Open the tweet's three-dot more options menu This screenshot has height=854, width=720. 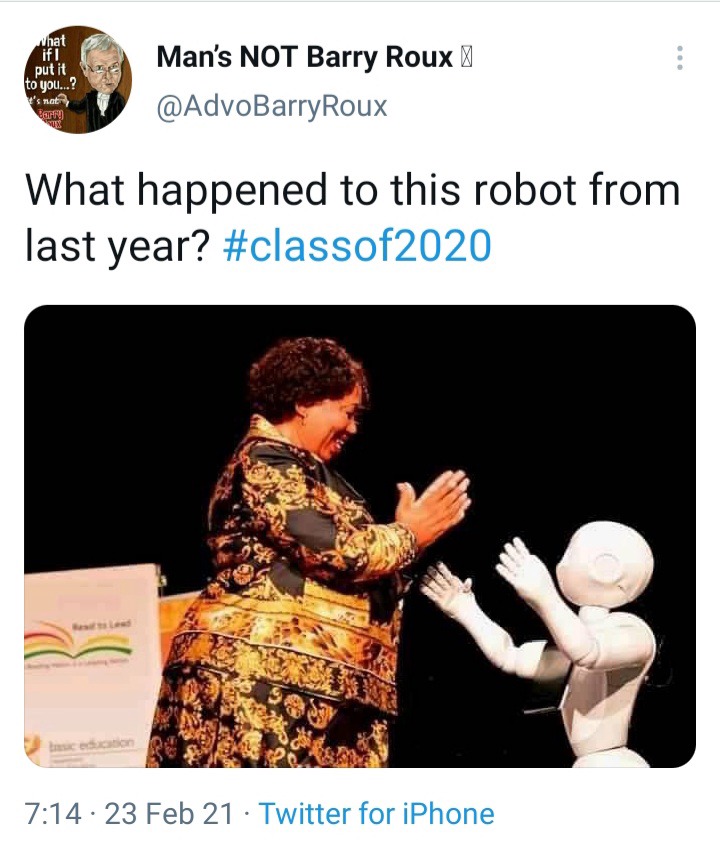(679, 58)
